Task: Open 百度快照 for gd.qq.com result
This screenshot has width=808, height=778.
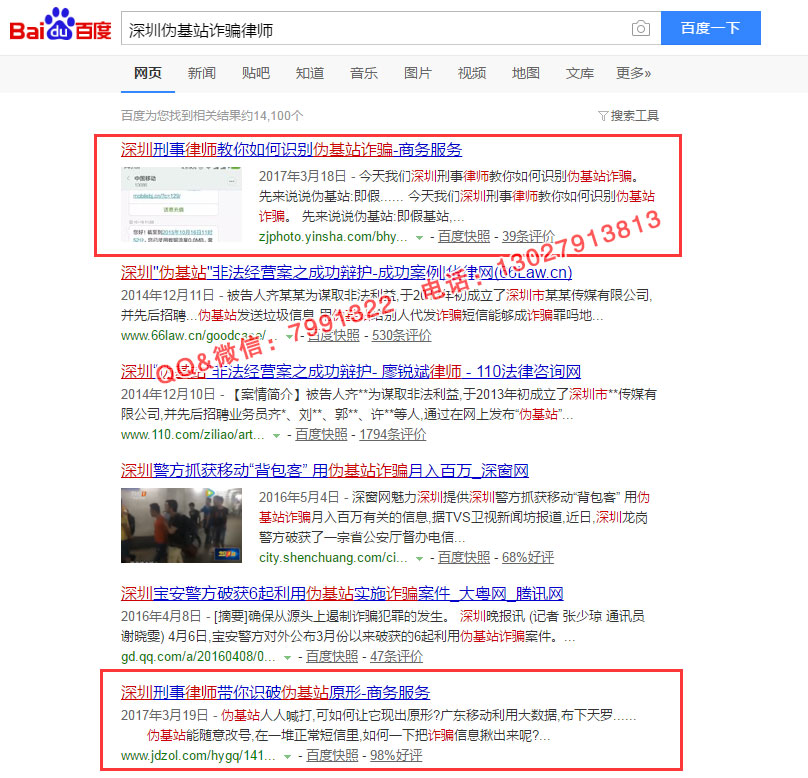Action: click(332, 656)
